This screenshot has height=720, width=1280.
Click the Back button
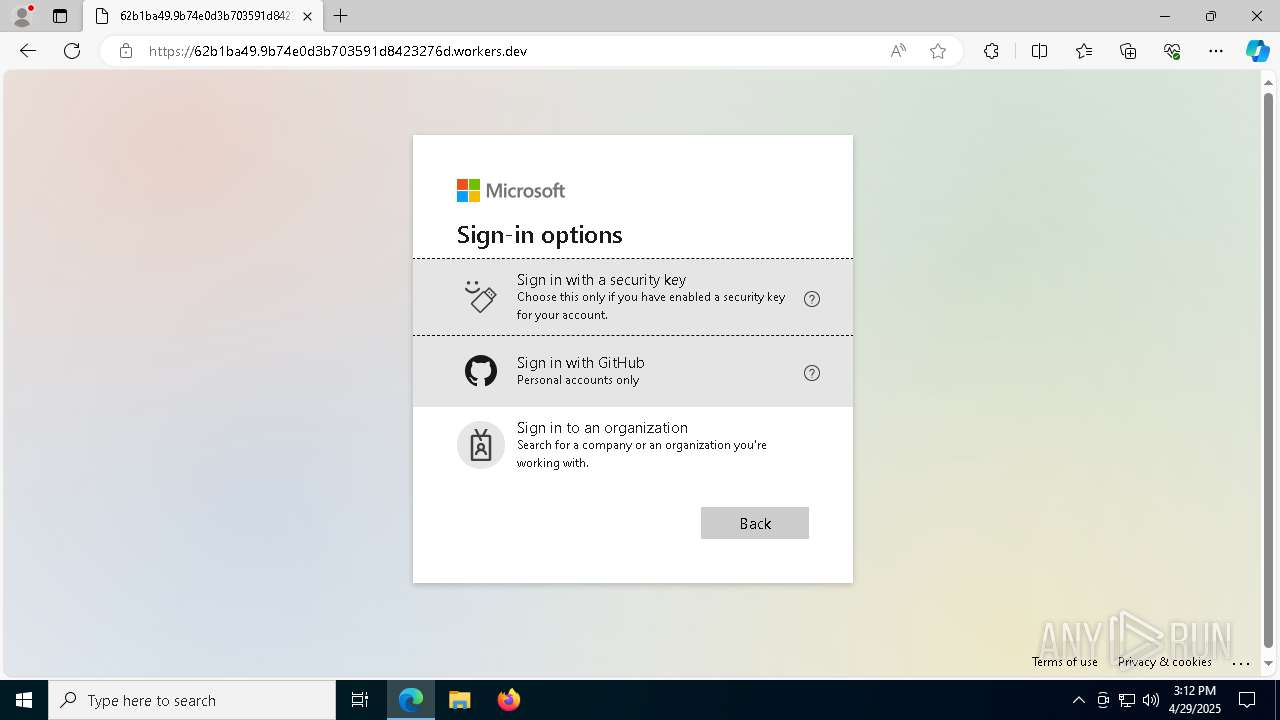click(x=755, y=523)
